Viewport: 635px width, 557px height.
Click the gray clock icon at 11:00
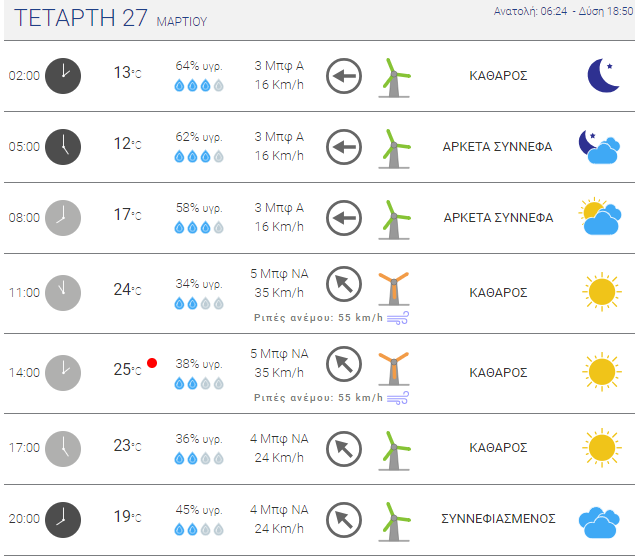(x=63, y=292)
